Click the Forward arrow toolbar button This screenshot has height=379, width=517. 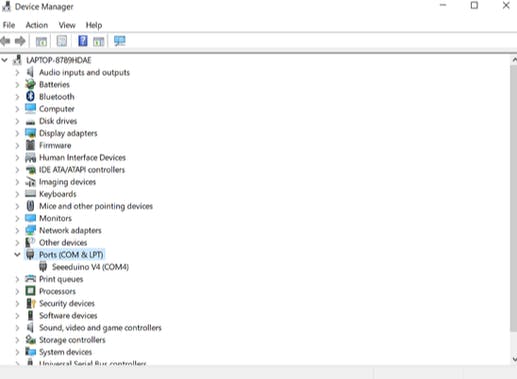pos(20,41)
